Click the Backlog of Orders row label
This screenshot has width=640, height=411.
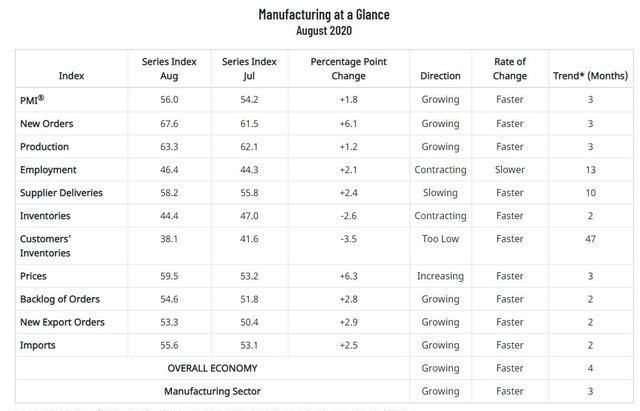(60, 299)
